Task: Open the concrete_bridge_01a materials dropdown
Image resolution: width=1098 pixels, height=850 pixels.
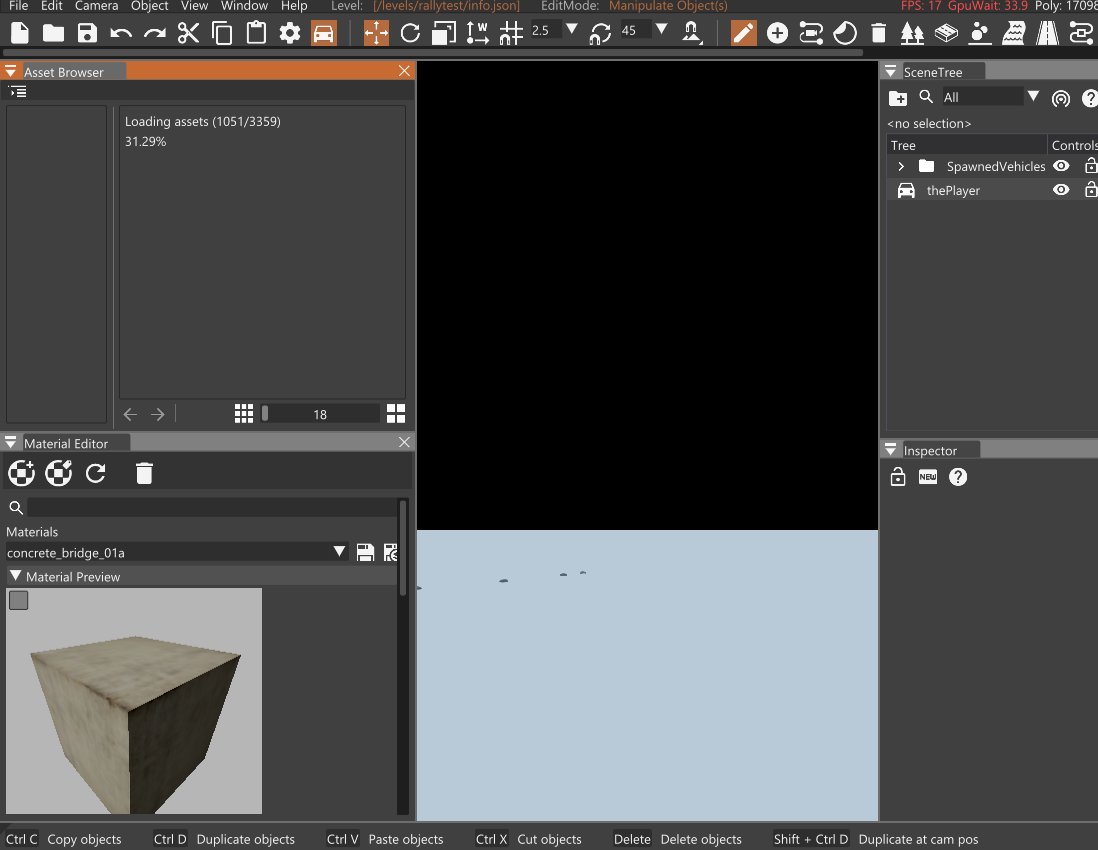Action: click(x=340, y=552)
